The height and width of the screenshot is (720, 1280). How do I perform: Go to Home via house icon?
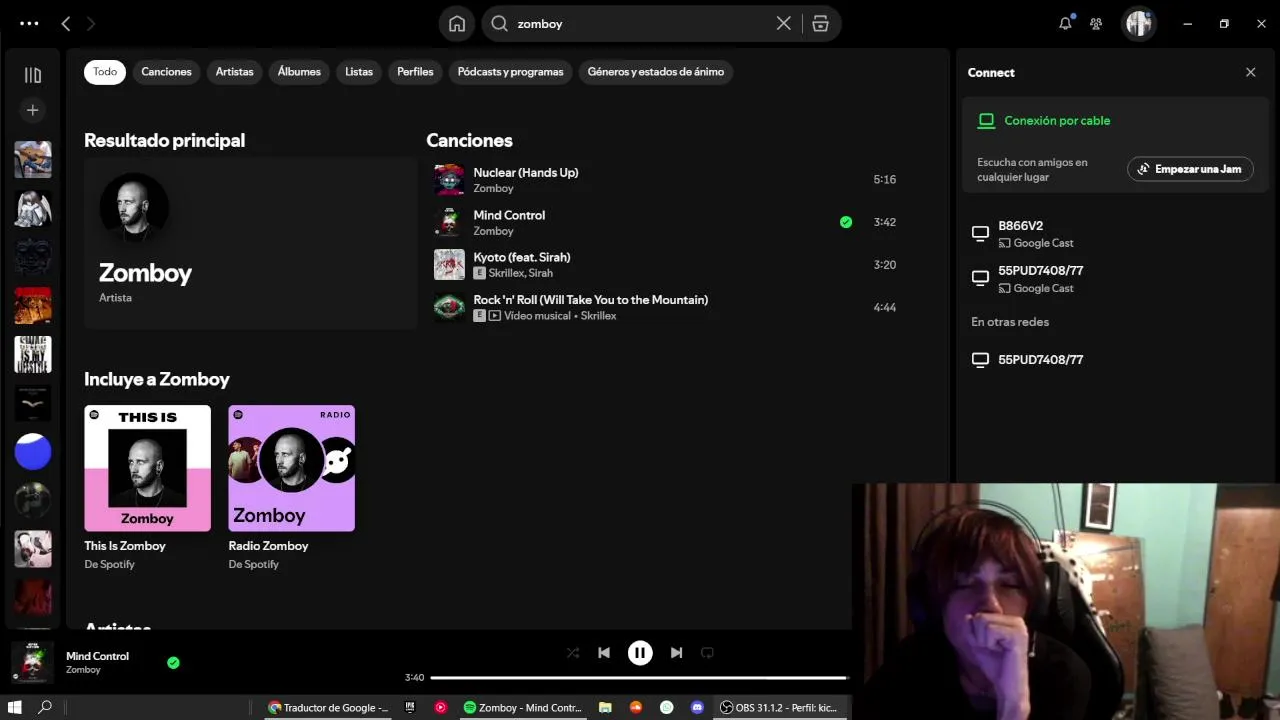(x=457, y=24)
